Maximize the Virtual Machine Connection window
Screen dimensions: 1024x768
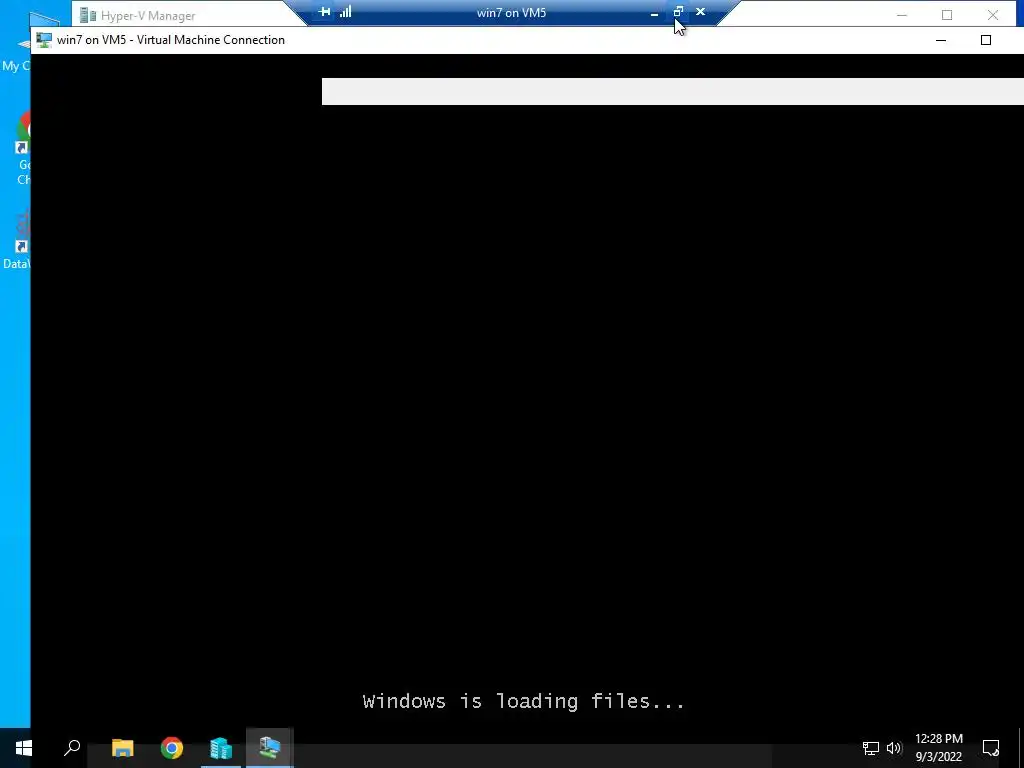(x=986, y=40)
